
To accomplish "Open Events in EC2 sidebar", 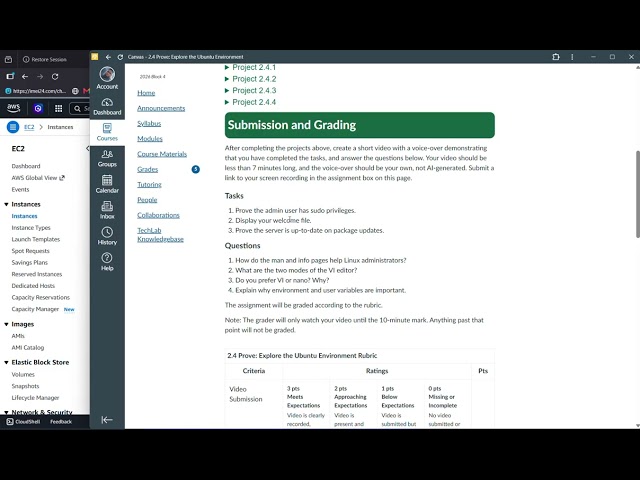I will coord(20,189).
